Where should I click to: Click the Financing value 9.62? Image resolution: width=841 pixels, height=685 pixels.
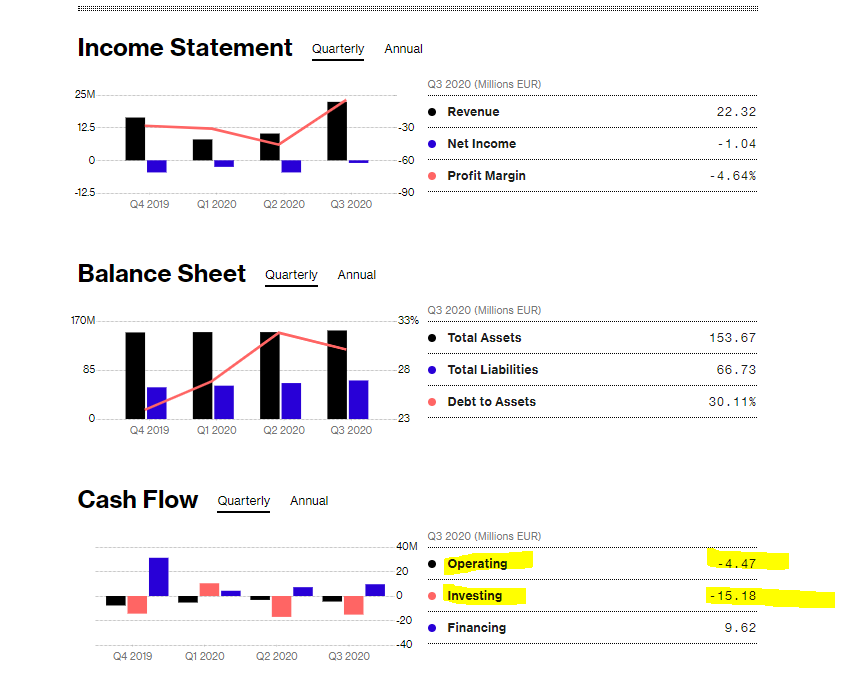click(741, 628)
